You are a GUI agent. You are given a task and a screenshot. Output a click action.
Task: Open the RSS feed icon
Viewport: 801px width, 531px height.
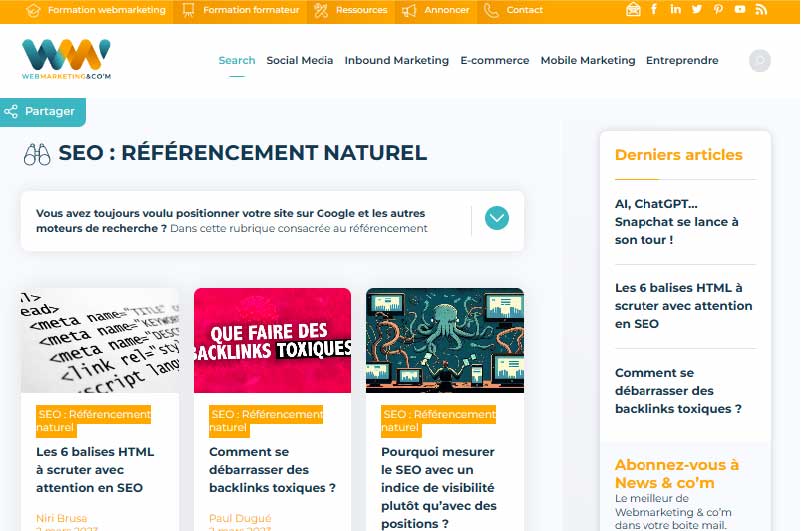click(x=761, y=9)
